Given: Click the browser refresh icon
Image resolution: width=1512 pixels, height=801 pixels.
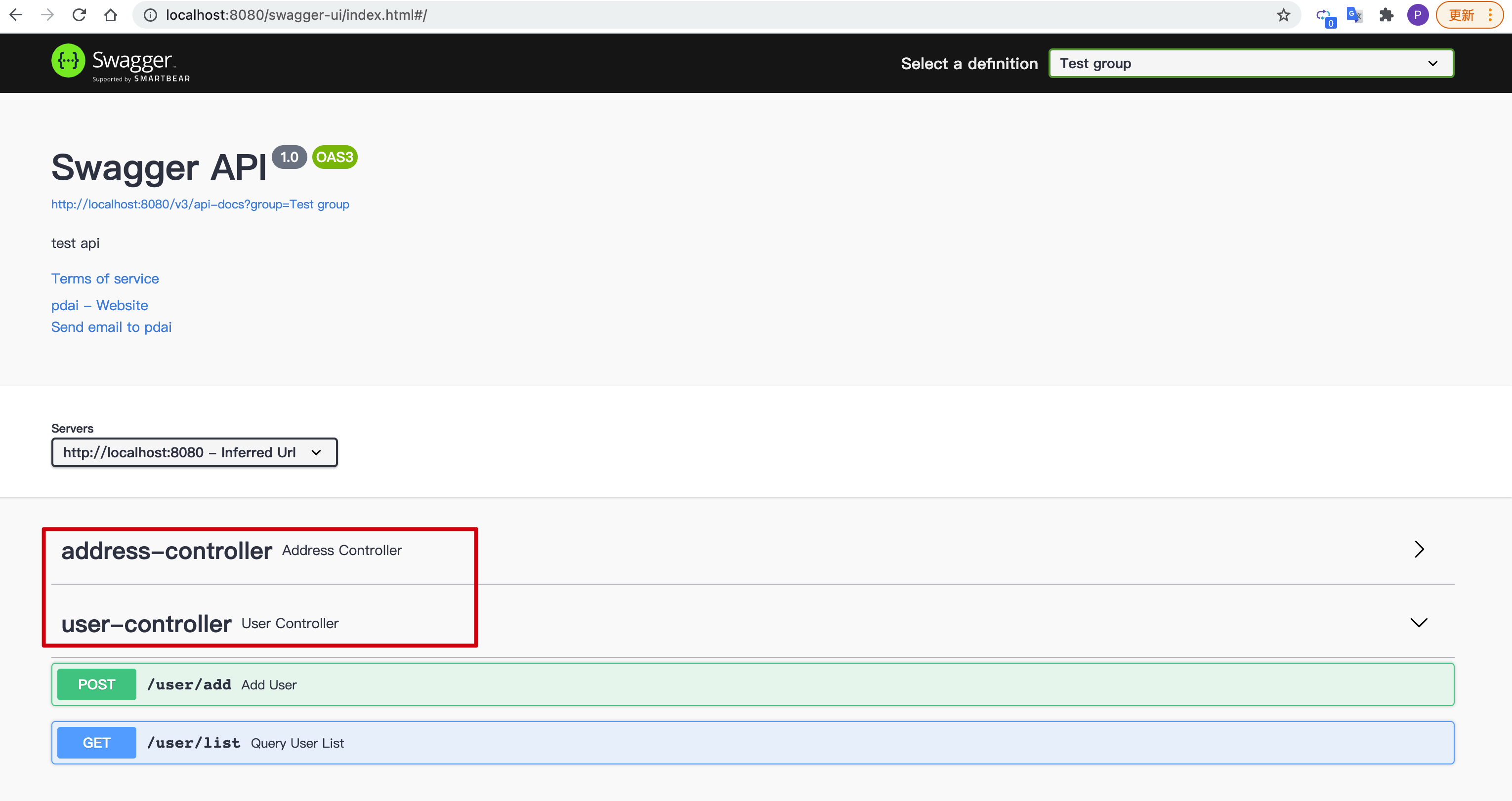Looking at the screenshot, I should click(78, 15).
